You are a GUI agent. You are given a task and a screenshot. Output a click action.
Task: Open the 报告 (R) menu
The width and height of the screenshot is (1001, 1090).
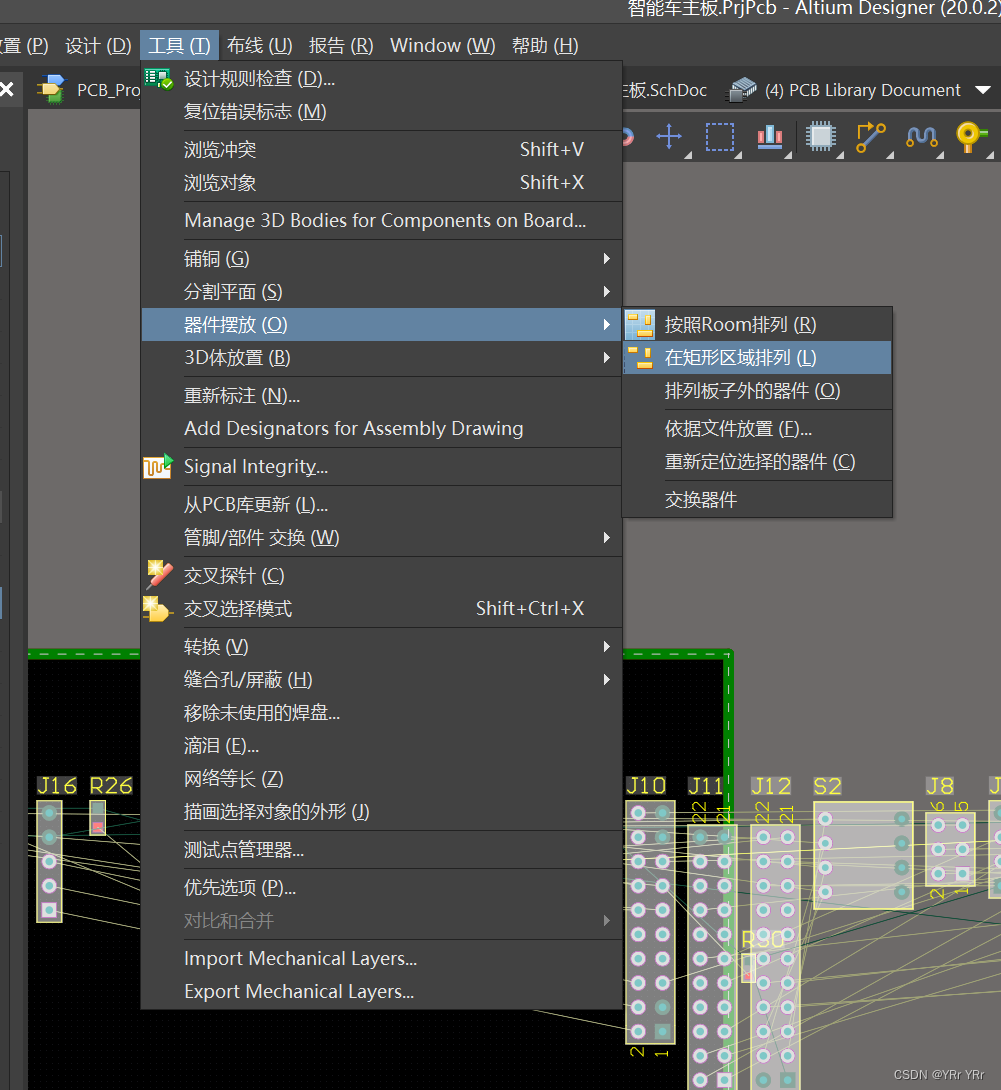click(341, 46)
